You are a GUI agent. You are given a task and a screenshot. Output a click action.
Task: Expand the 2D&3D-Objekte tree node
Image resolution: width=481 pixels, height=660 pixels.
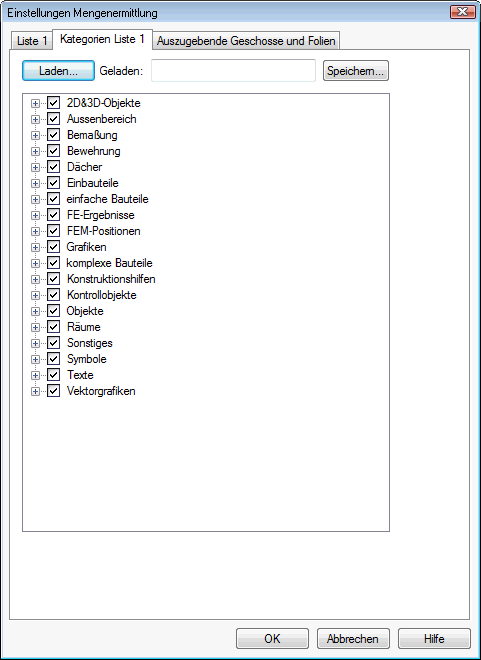coord(35,103)
